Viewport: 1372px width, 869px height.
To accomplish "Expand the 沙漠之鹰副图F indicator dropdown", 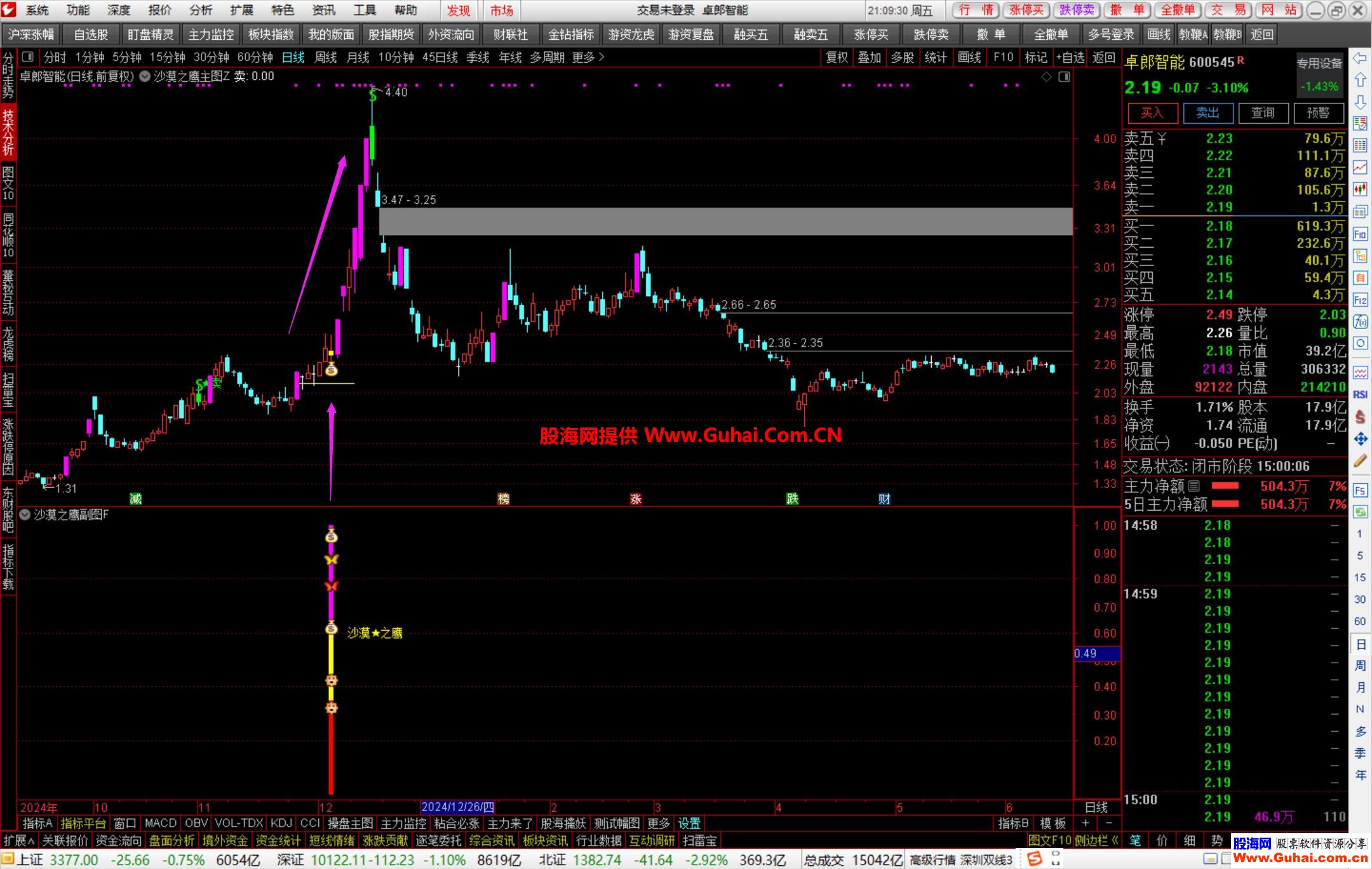I will [x=25, y=515].
